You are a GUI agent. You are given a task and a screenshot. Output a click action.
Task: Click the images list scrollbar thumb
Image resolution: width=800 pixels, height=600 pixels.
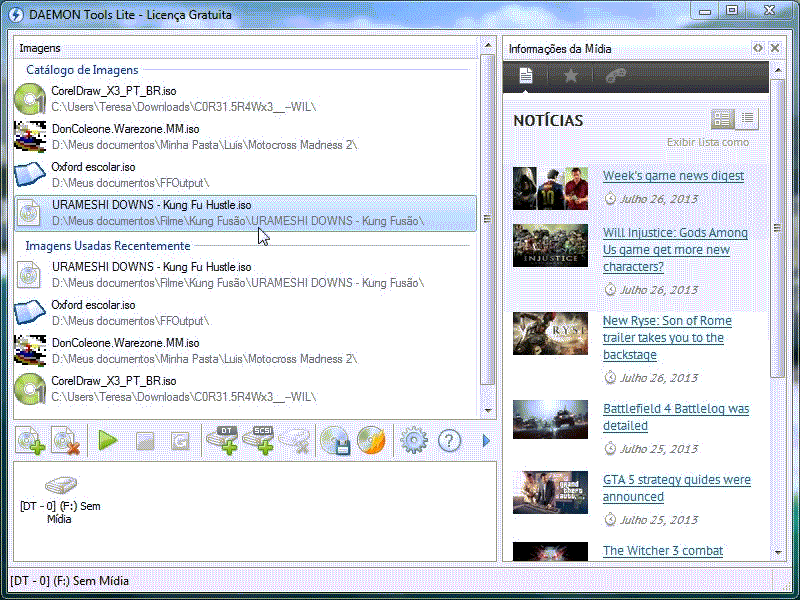[488, 219]
